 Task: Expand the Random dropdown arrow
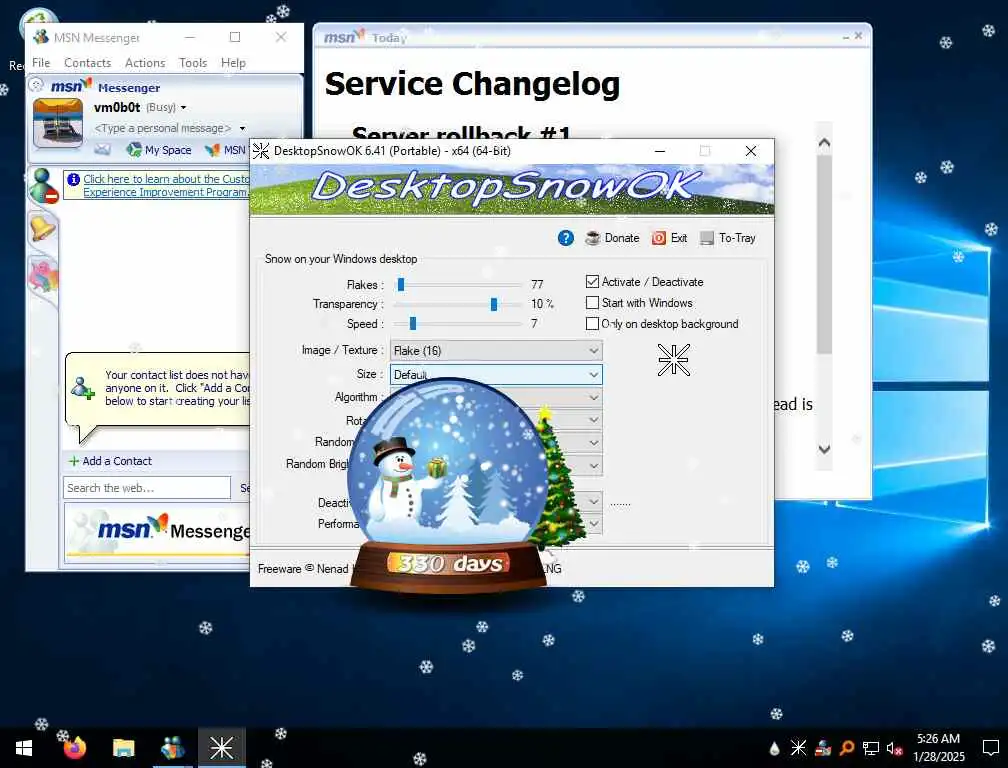point(593,442)
